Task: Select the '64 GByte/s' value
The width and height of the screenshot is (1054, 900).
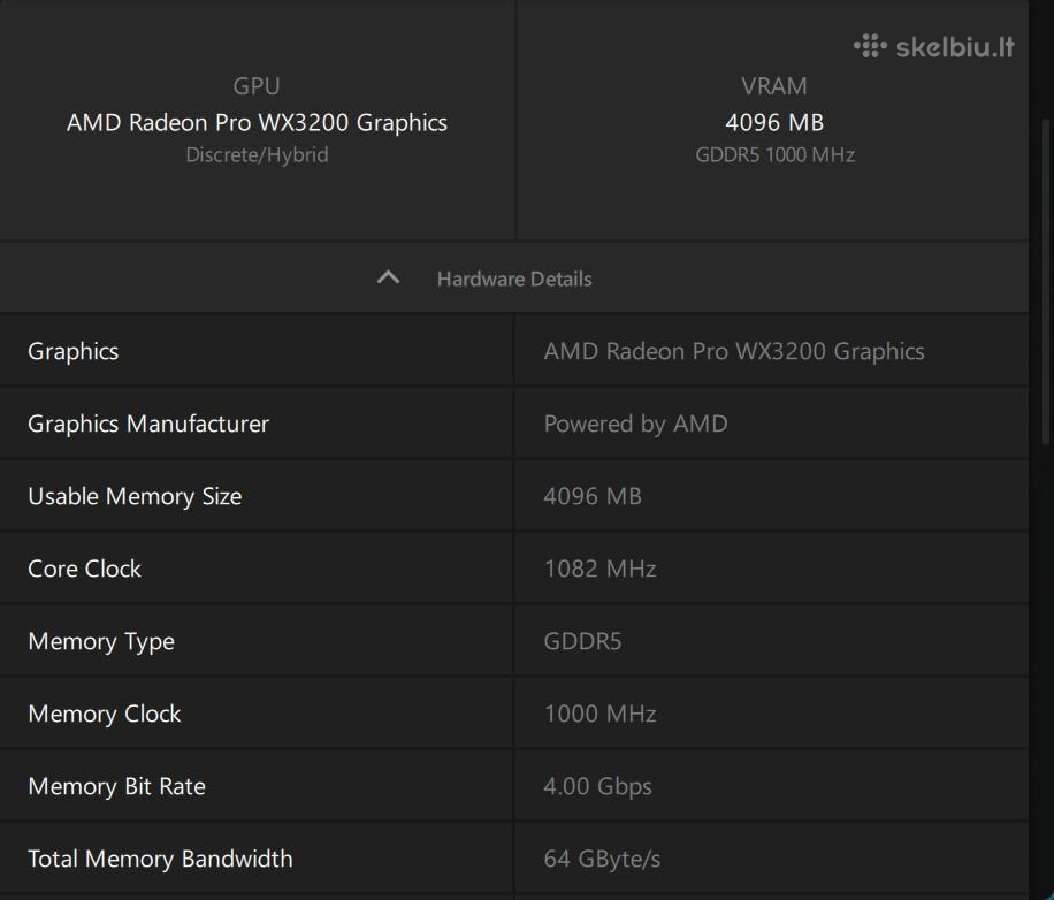Action: 602,860
